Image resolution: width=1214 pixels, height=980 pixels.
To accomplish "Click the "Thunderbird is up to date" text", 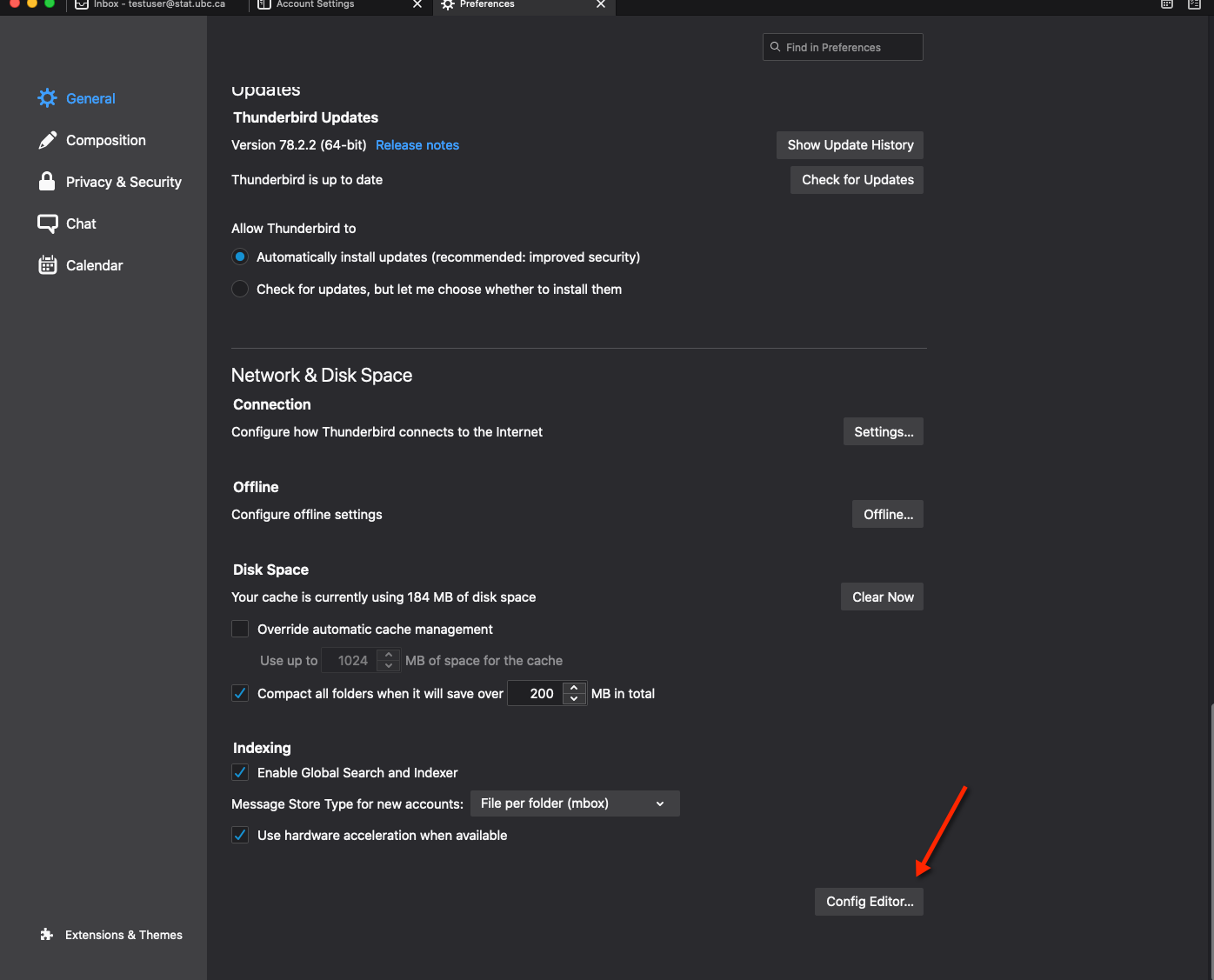I will [x=307, y=180].
